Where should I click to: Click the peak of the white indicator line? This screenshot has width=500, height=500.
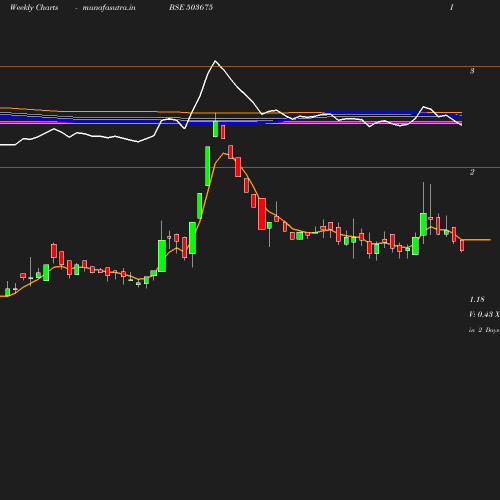[215, 61]
